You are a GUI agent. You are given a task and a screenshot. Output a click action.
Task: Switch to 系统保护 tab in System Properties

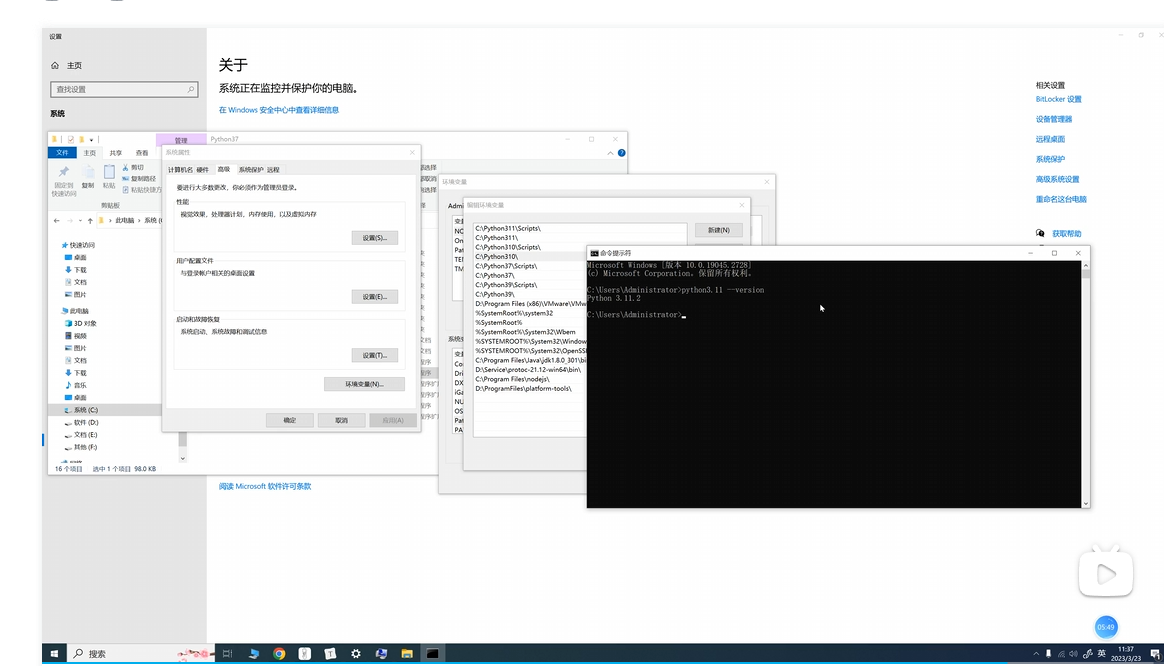pos(251,170)
